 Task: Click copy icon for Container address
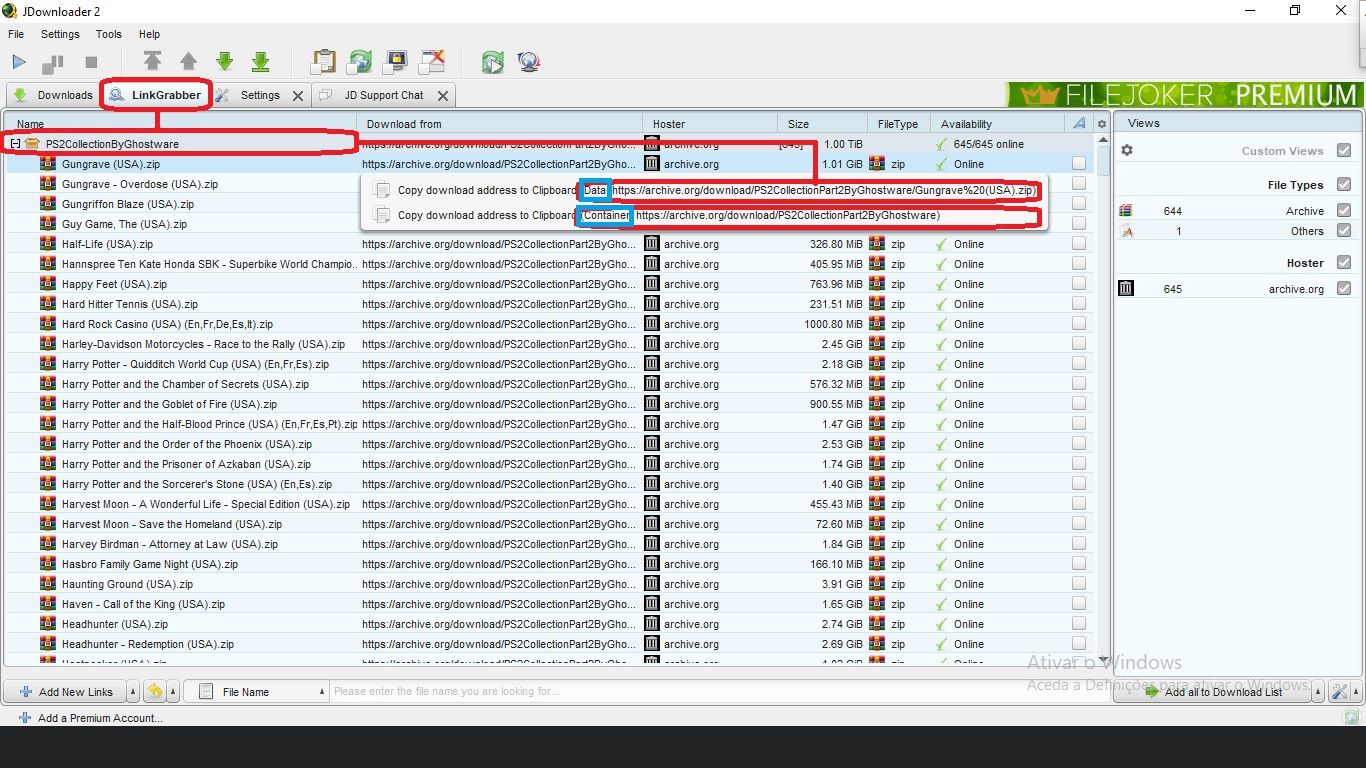381,215
